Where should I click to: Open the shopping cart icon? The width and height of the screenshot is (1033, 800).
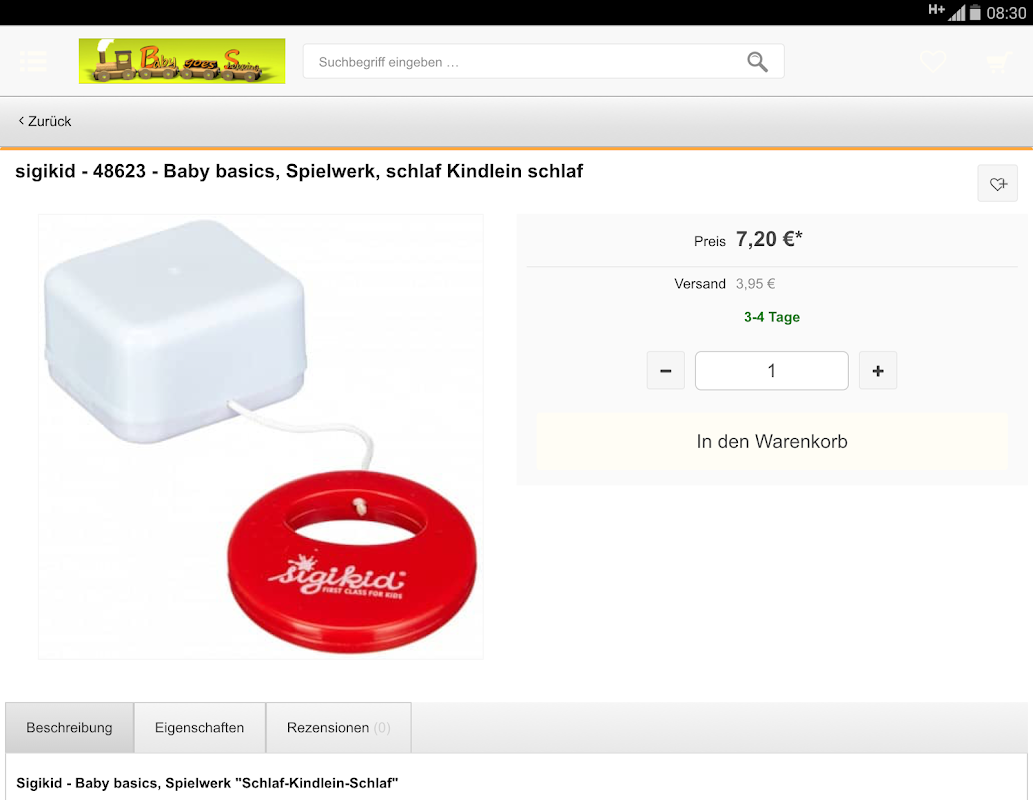click(998, 62)
